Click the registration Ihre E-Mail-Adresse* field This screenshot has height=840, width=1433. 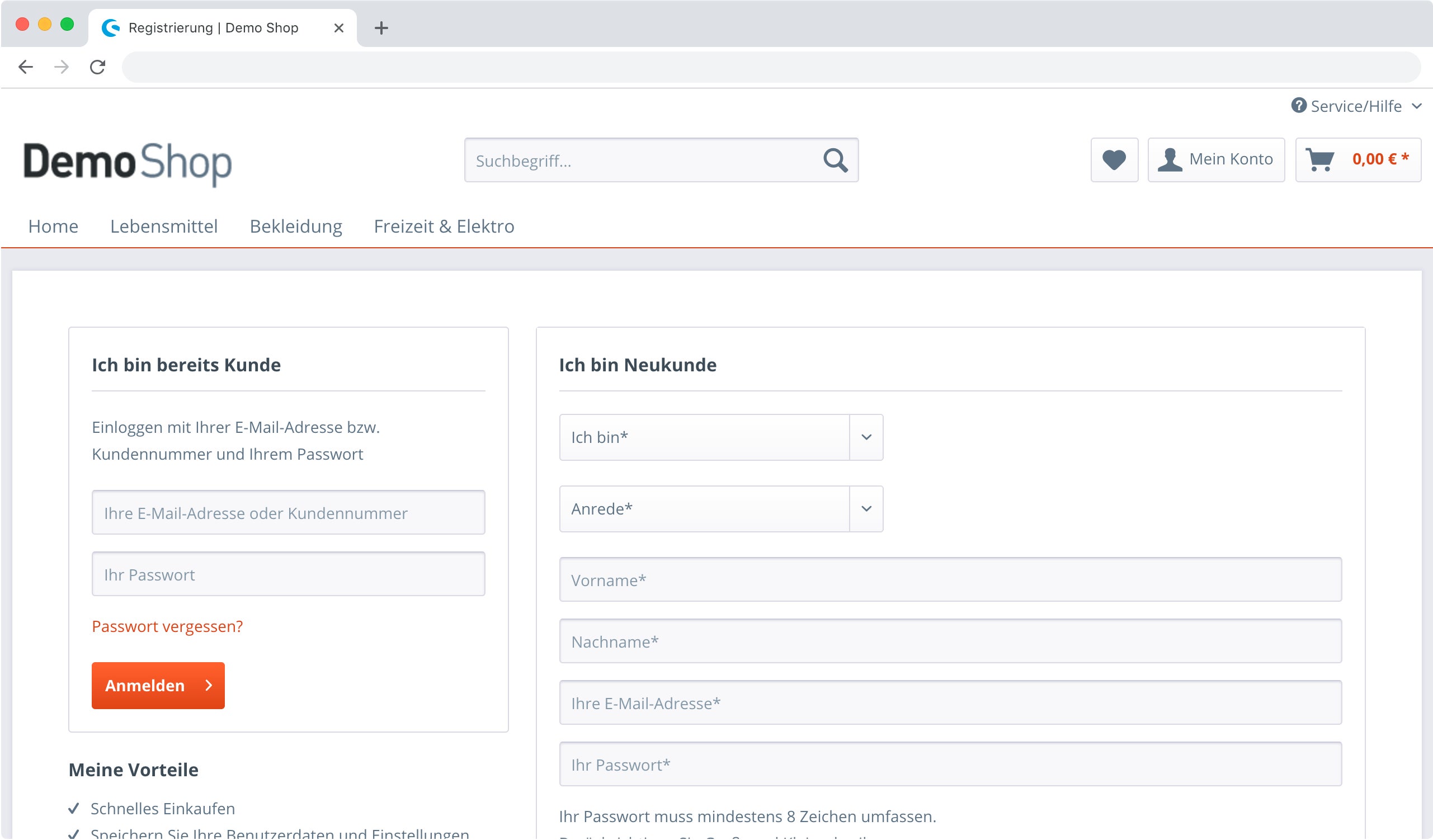coord(950,702)
